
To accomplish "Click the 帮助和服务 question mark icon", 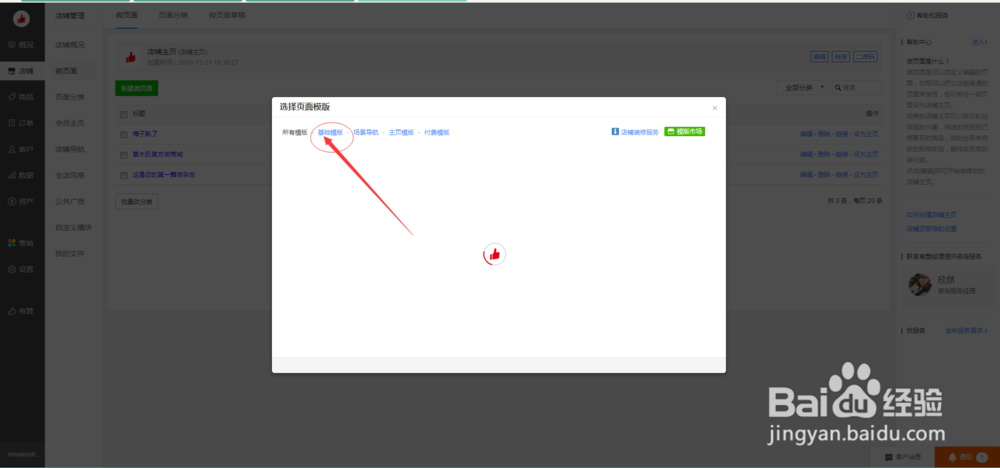I will [909, 15].
